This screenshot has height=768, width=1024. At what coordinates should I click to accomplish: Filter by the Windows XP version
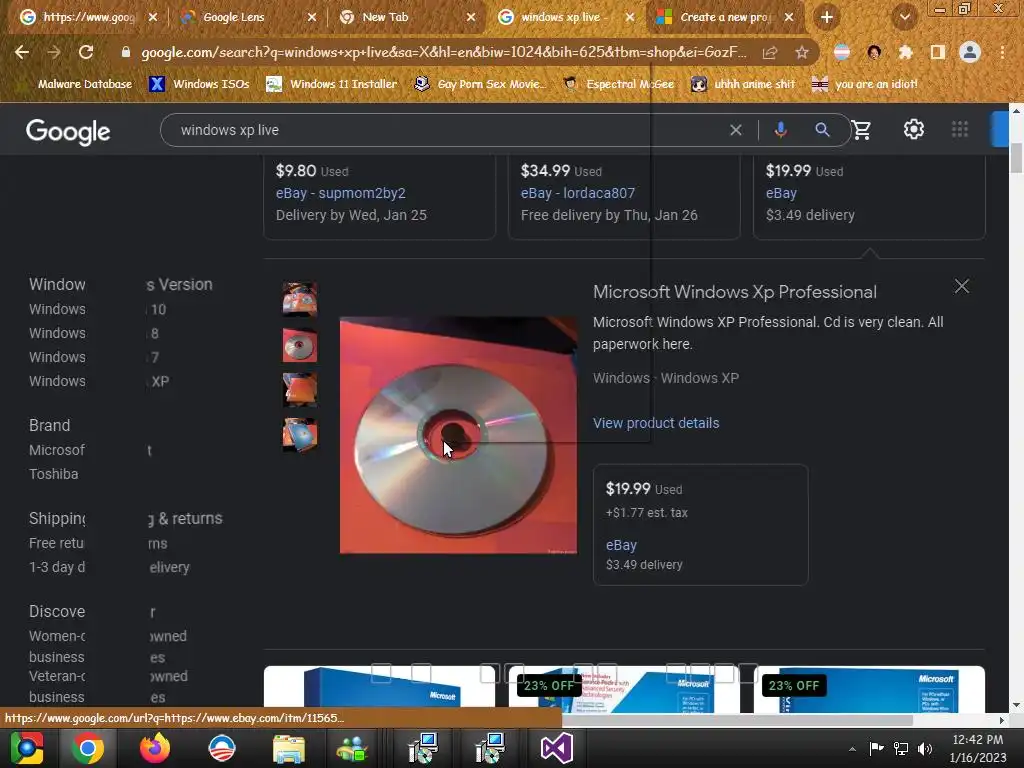[x=99, y=381]
